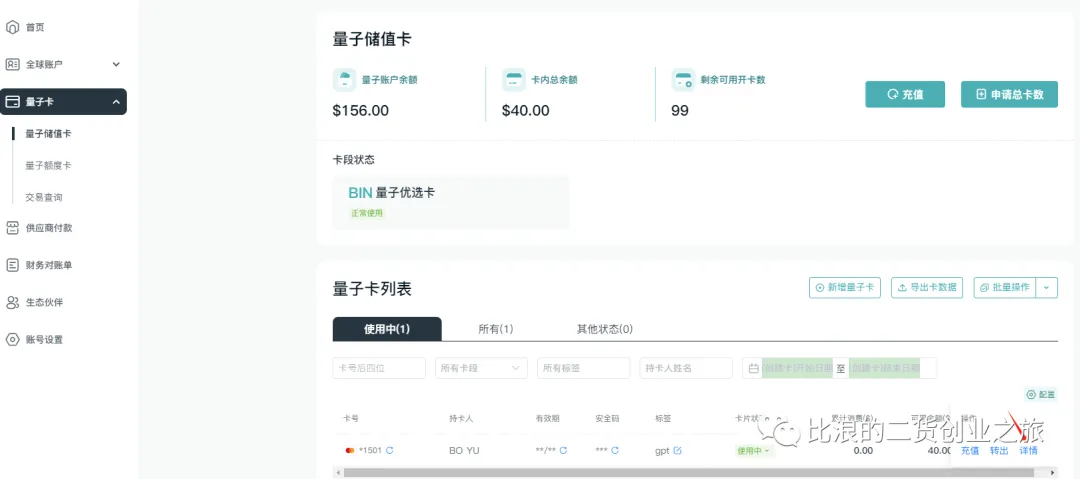Switch to the 其他状态(0) tab

[604, 329]
